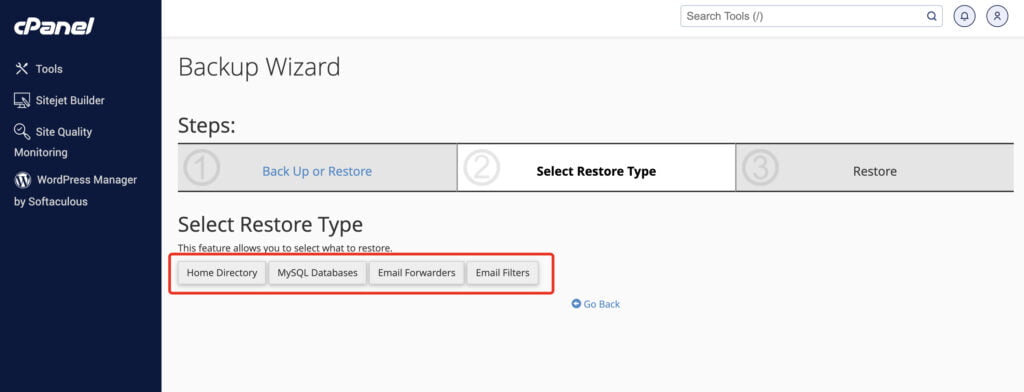Viewport: 1024px width, 392px height.
Task: Focus the Search Tools field
Action: pyautogui.click(x=811, y=16)
